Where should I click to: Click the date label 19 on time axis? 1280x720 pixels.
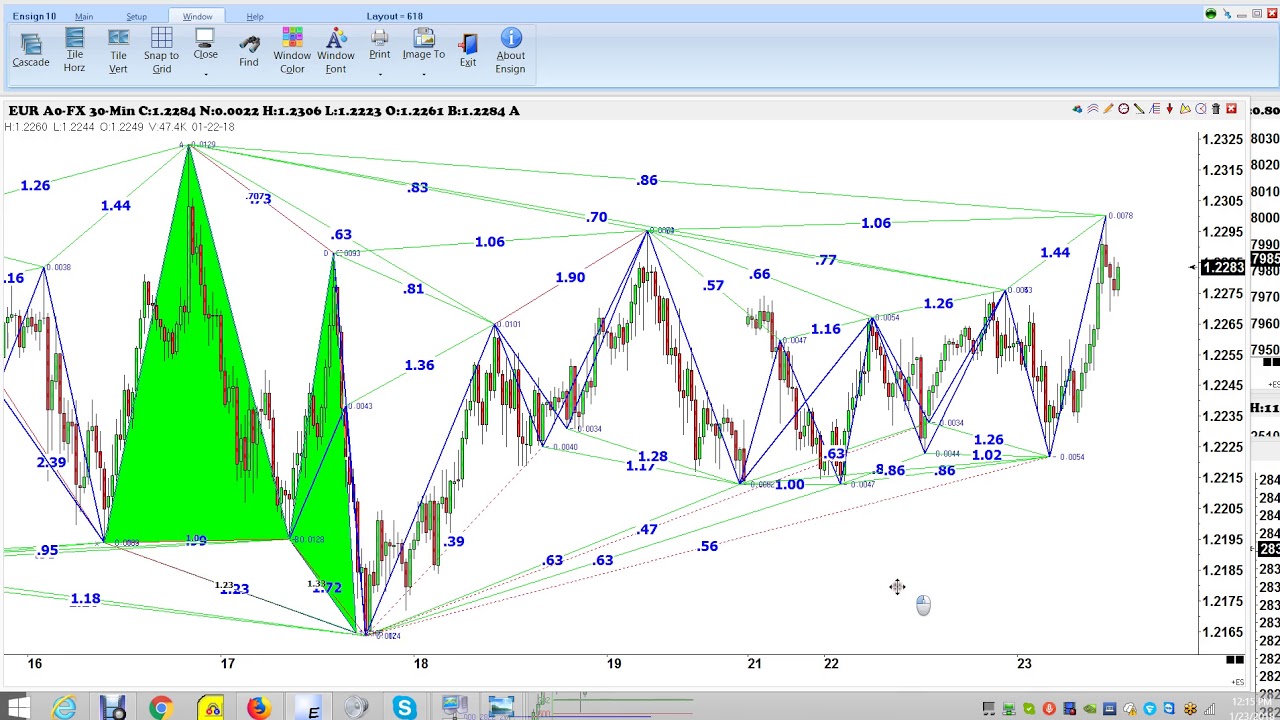pyautogui.click(x=614, y=663)
